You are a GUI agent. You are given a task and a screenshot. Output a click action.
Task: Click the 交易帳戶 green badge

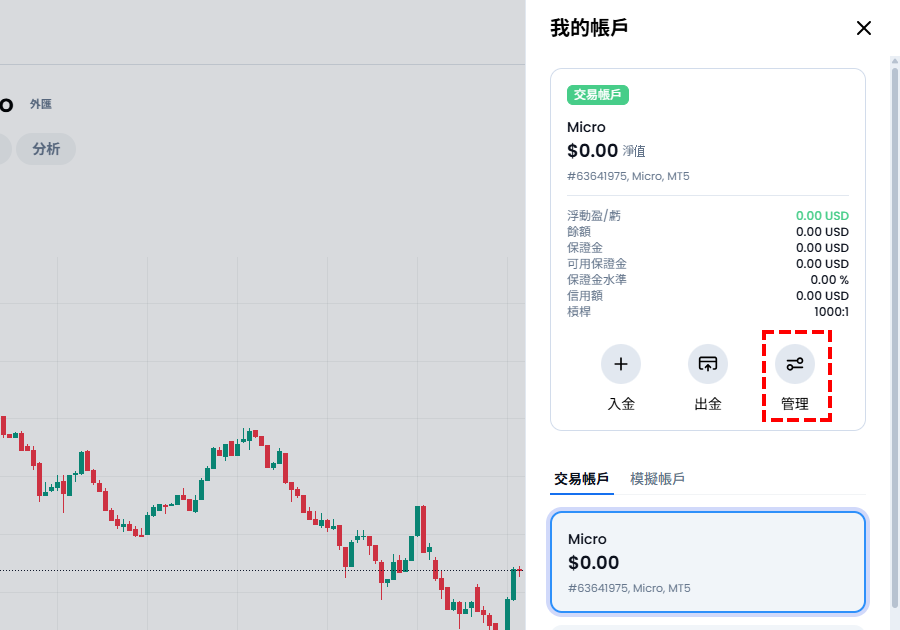597,96
